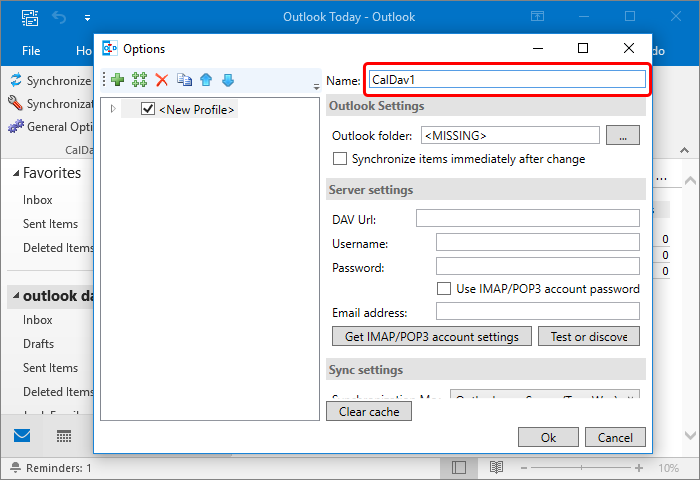Toggle the New Profile checkbox
The image size is (700, 480).
coord(148,109)
